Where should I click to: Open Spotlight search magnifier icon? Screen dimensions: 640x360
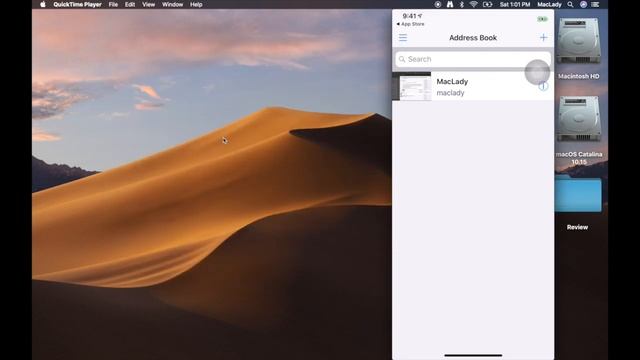tap(570, 4)
